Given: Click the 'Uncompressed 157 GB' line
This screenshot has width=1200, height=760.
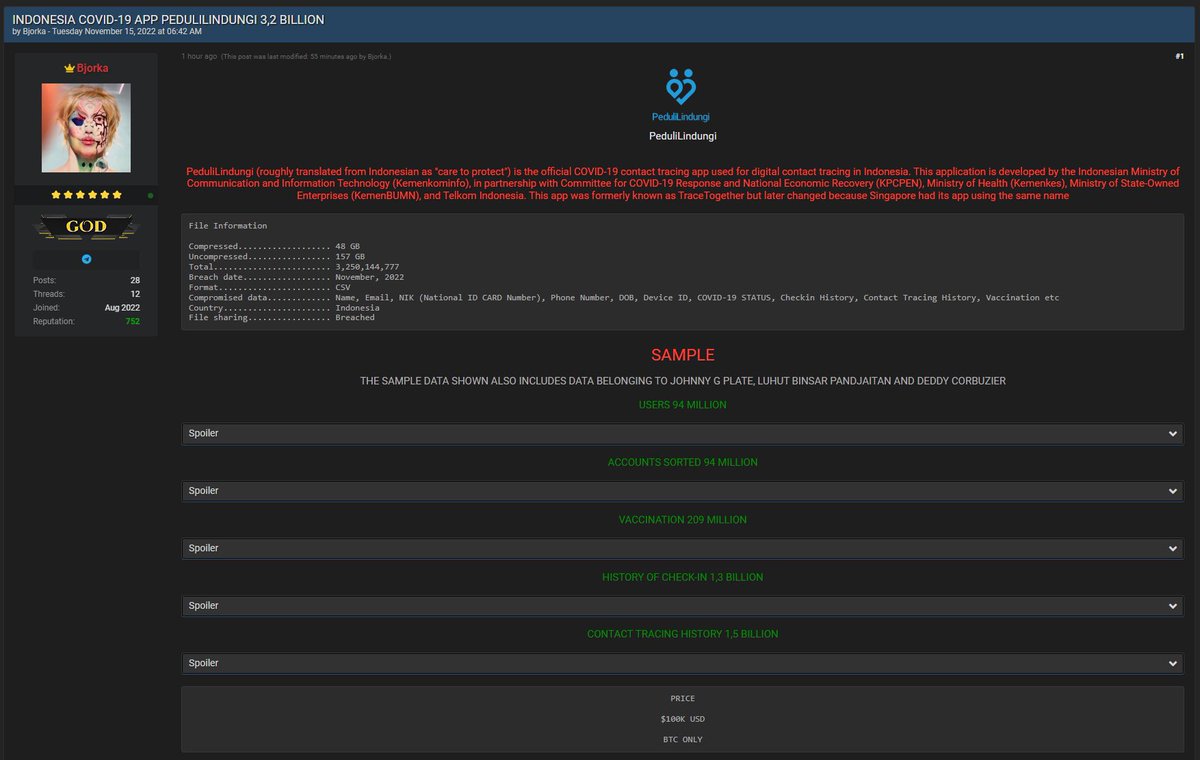Looking at the screenshot, I should (x=277, y=257).
